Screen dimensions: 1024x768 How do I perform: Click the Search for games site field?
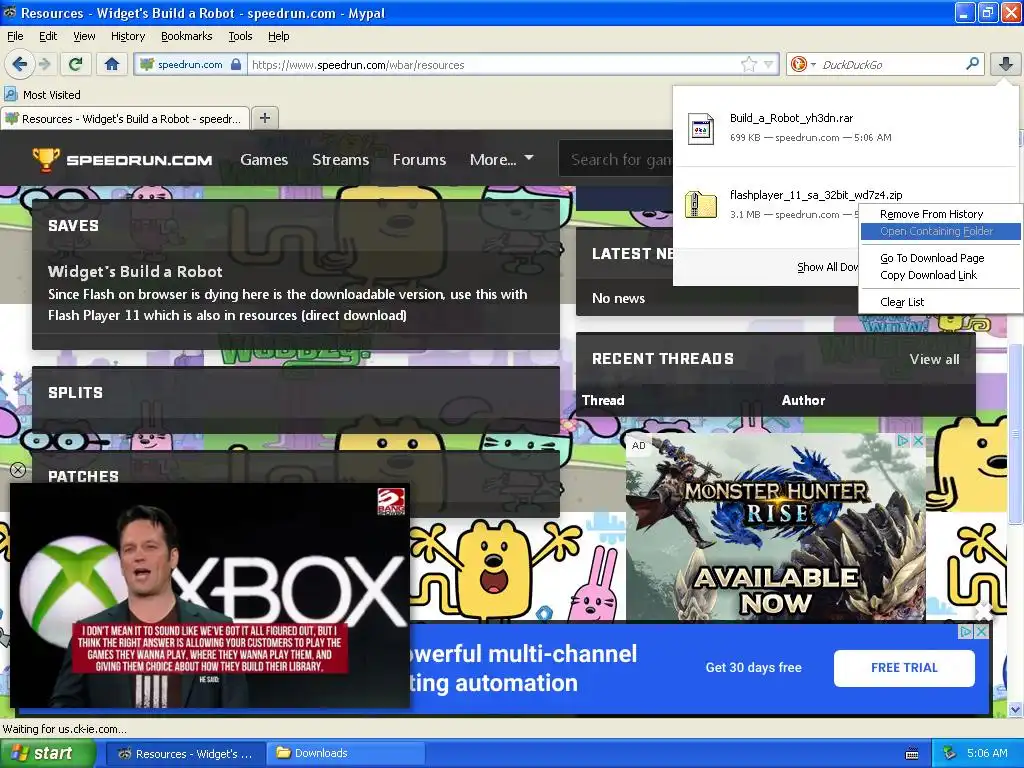coord(616,159)
